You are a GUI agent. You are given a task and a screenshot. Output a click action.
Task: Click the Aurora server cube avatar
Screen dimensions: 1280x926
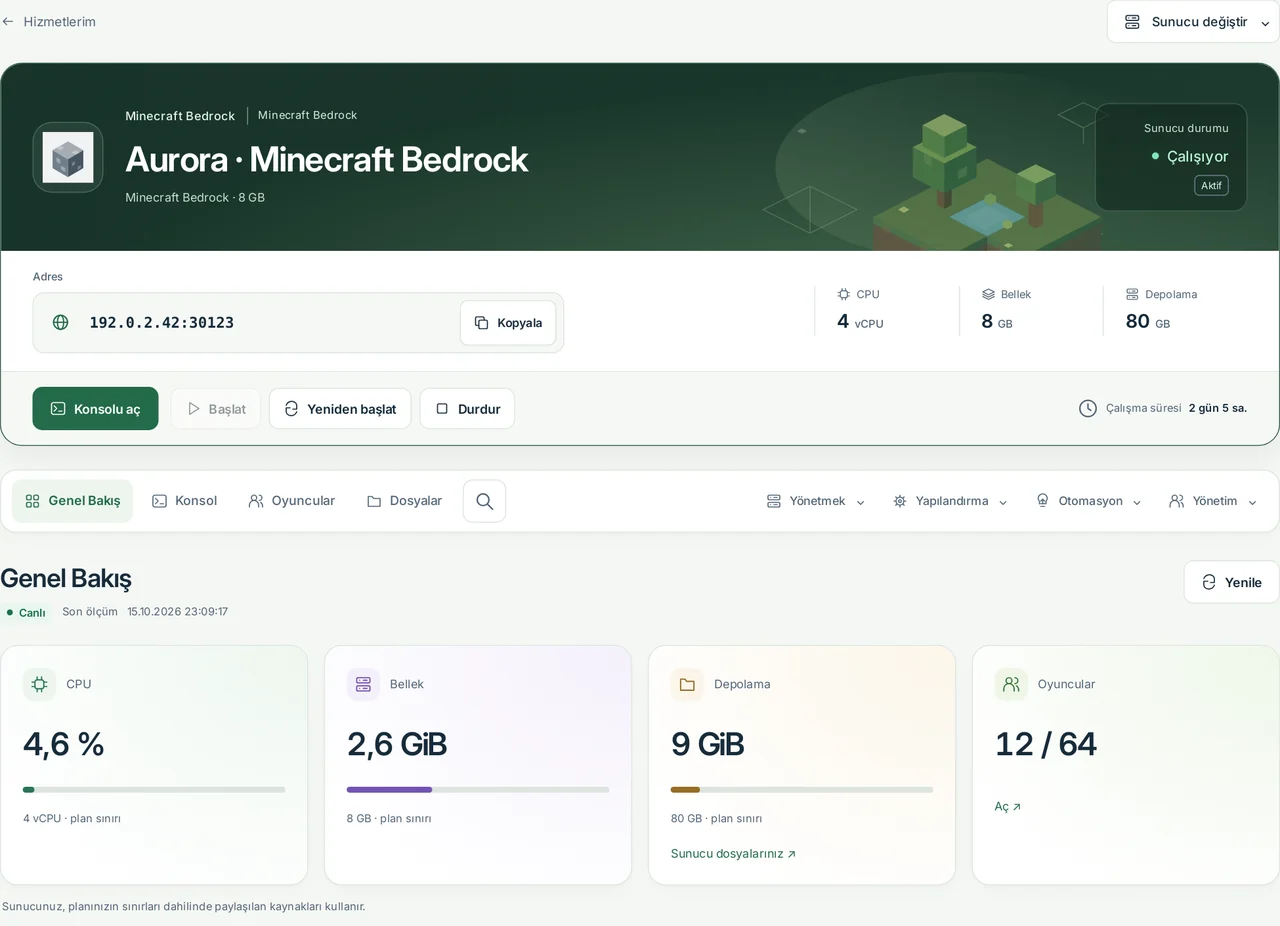(x=68, y=157)
